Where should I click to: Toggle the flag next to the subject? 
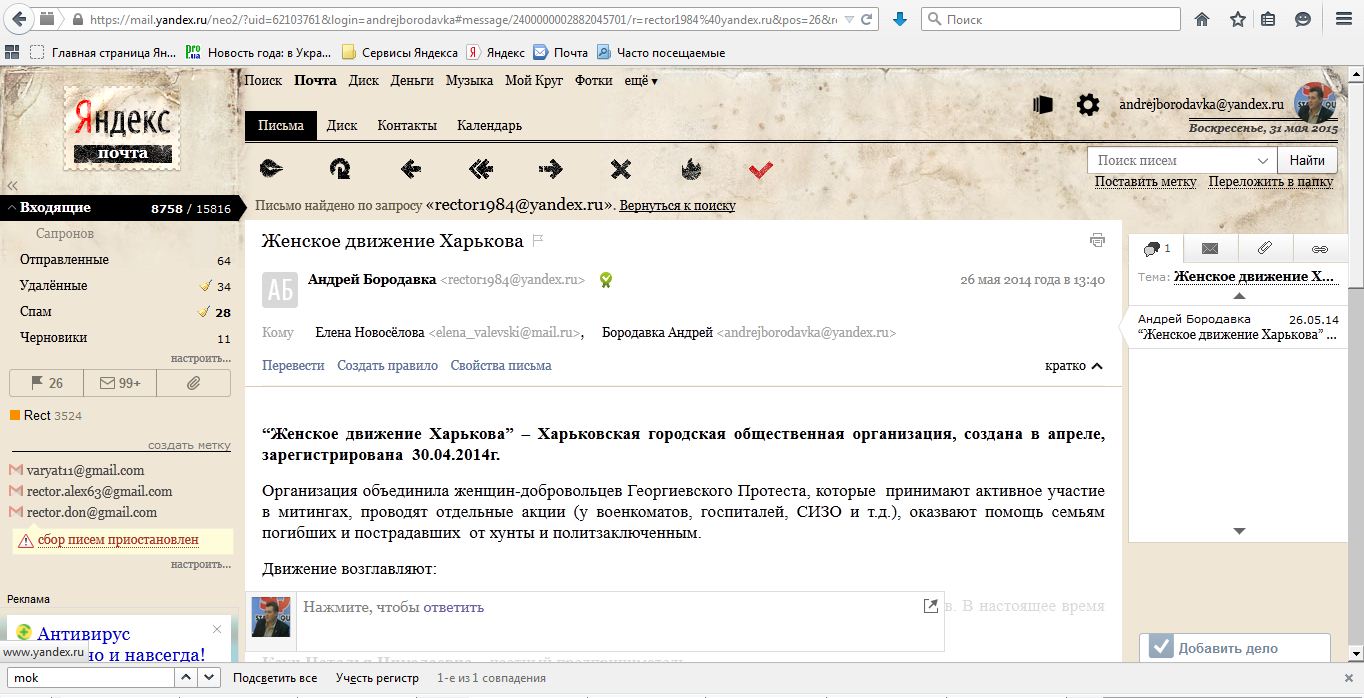pos(538,241)
